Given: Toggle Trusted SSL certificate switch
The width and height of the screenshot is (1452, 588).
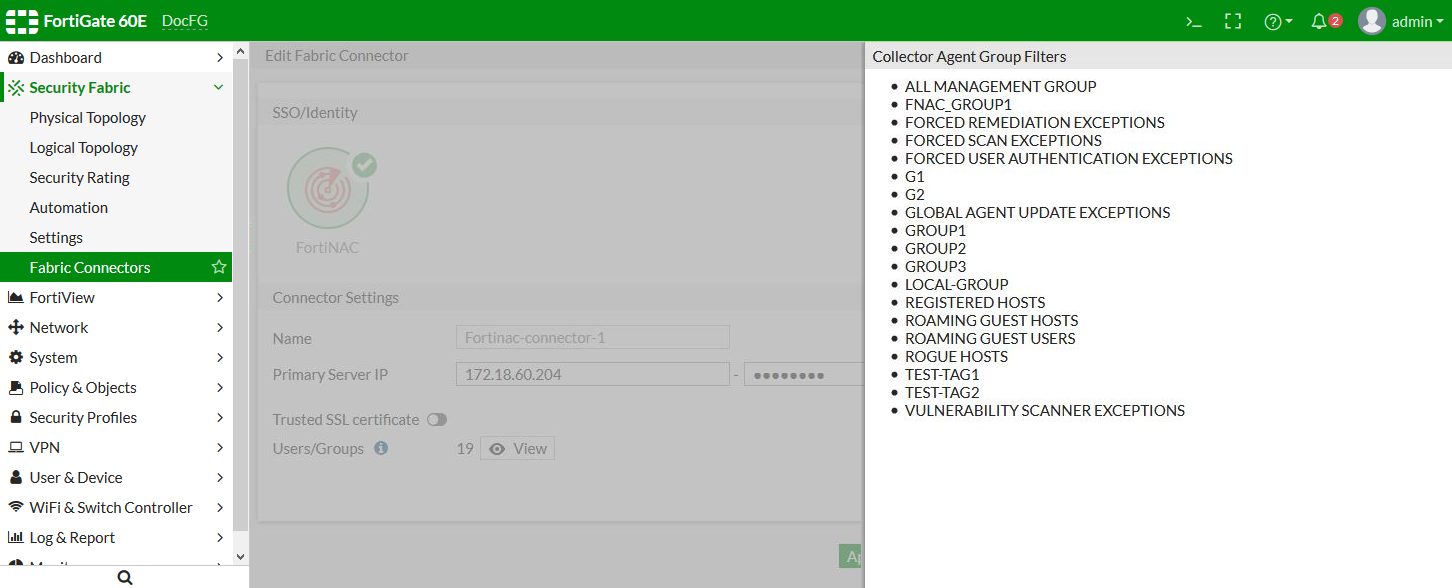Looking at the screenshot, I should tap(437, 420).
